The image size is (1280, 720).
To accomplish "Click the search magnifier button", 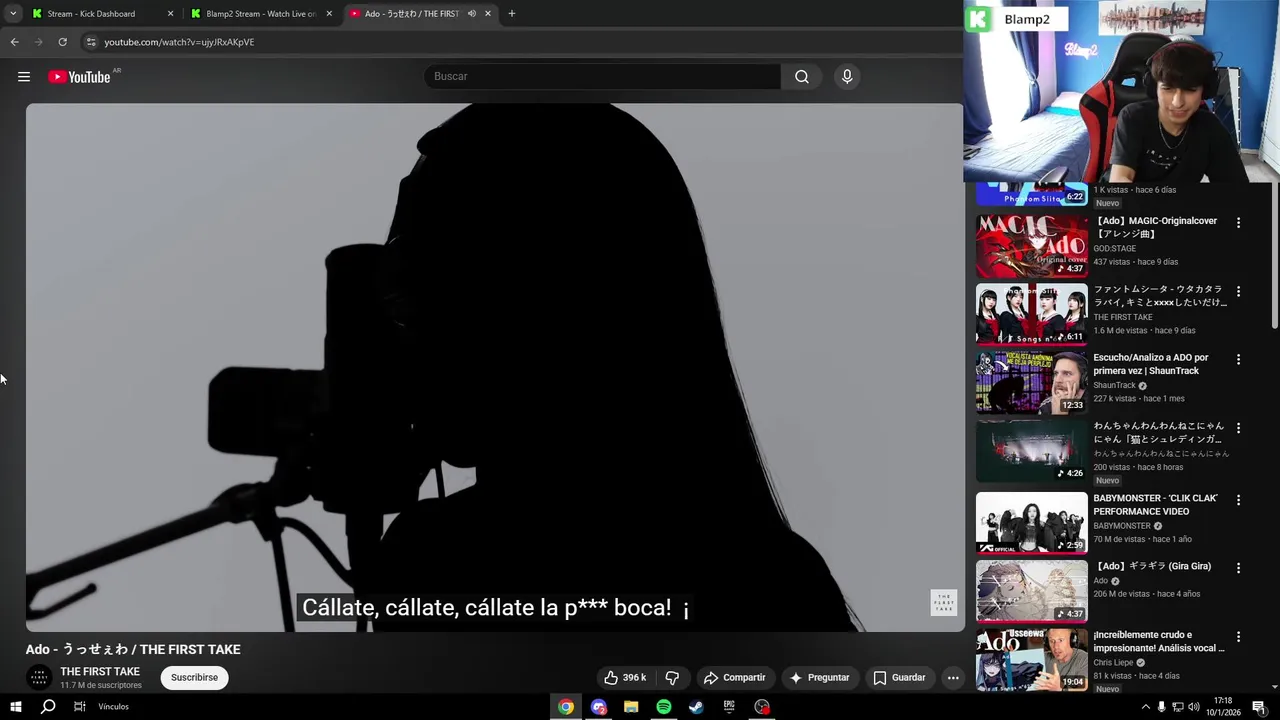I will tap(802, 77).
